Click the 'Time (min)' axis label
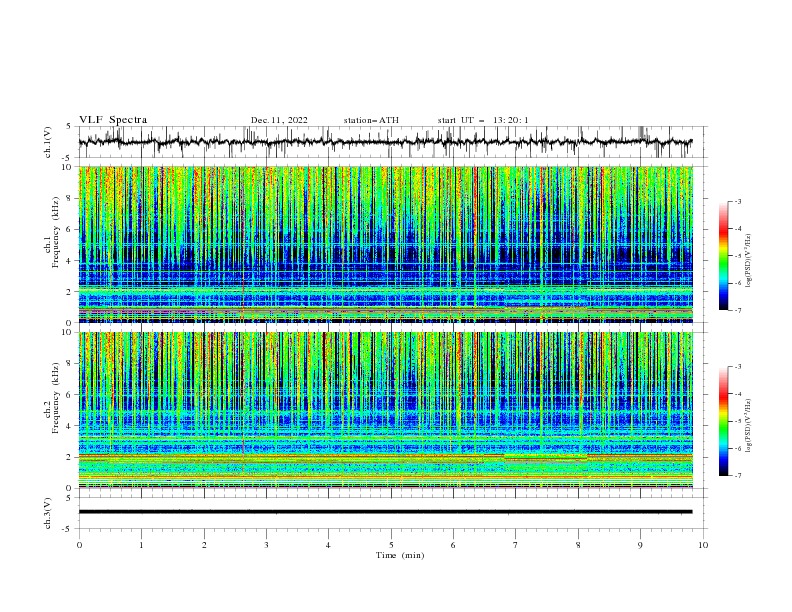The width and height of the screenshot is (792, 612). click(x=400, y=555)
